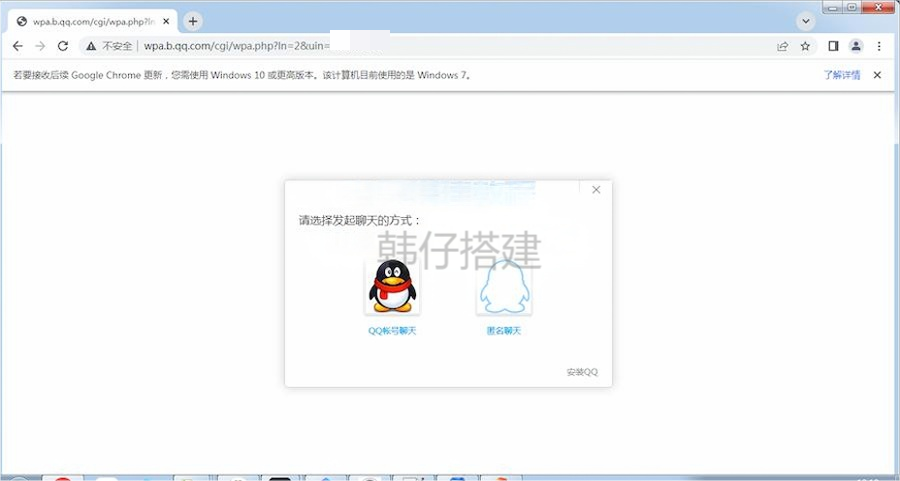The image size is (900, 481).
Task: Open the 安装QQ link
Action: (x=582, y=372)
